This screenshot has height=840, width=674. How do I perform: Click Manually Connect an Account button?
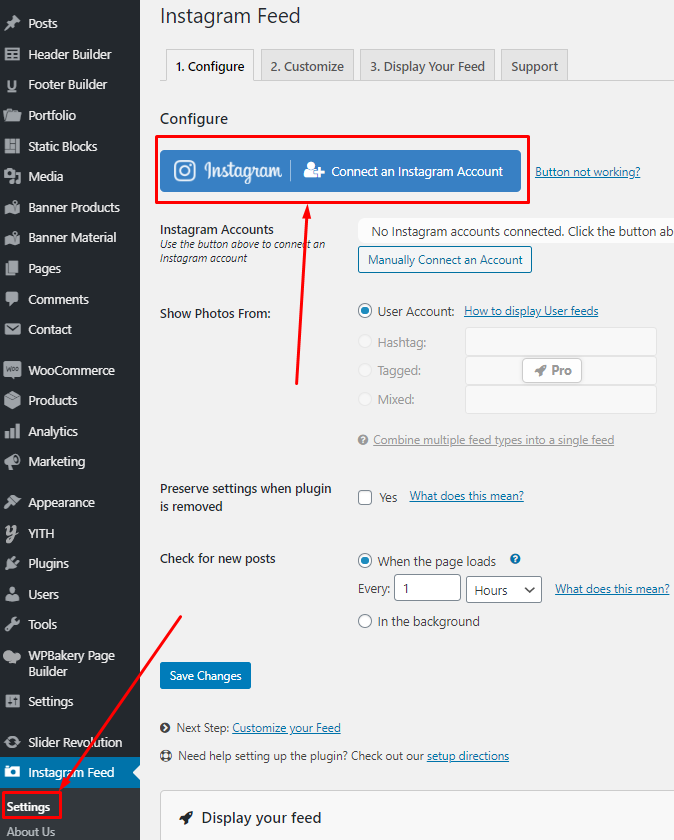pyautogui.click(x=445, y=260)
